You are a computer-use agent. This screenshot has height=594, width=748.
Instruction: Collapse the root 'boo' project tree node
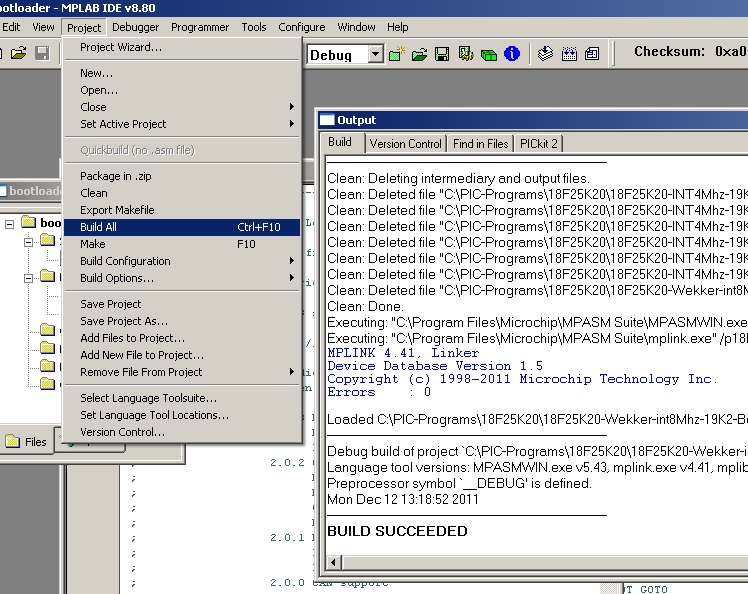click(10, 224)
